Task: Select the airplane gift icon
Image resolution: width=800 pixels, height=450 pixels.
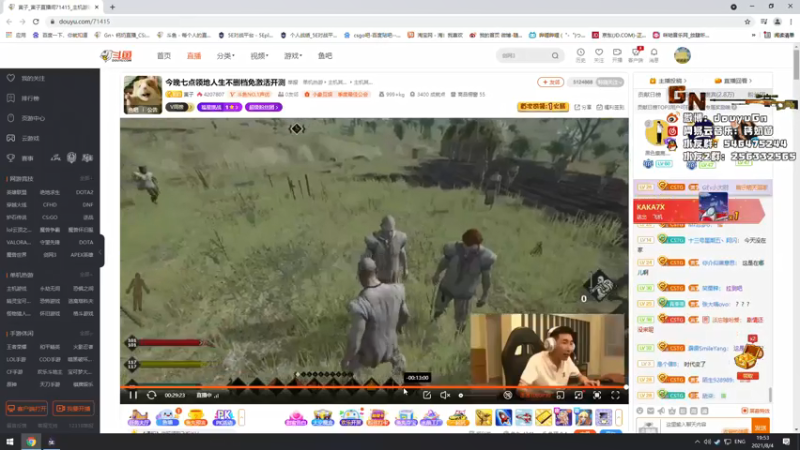Action: [523, 417]
